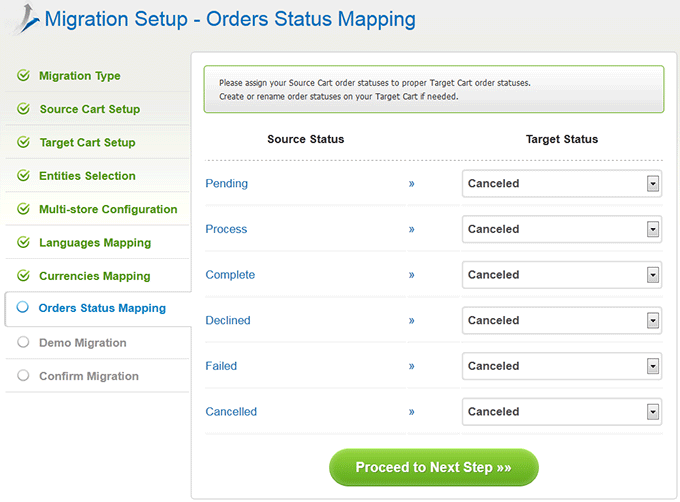Click Proceed to Next Step button
The width and height of the screenshot is (680, 502).
pyautogui.click(x=434, y=467)
